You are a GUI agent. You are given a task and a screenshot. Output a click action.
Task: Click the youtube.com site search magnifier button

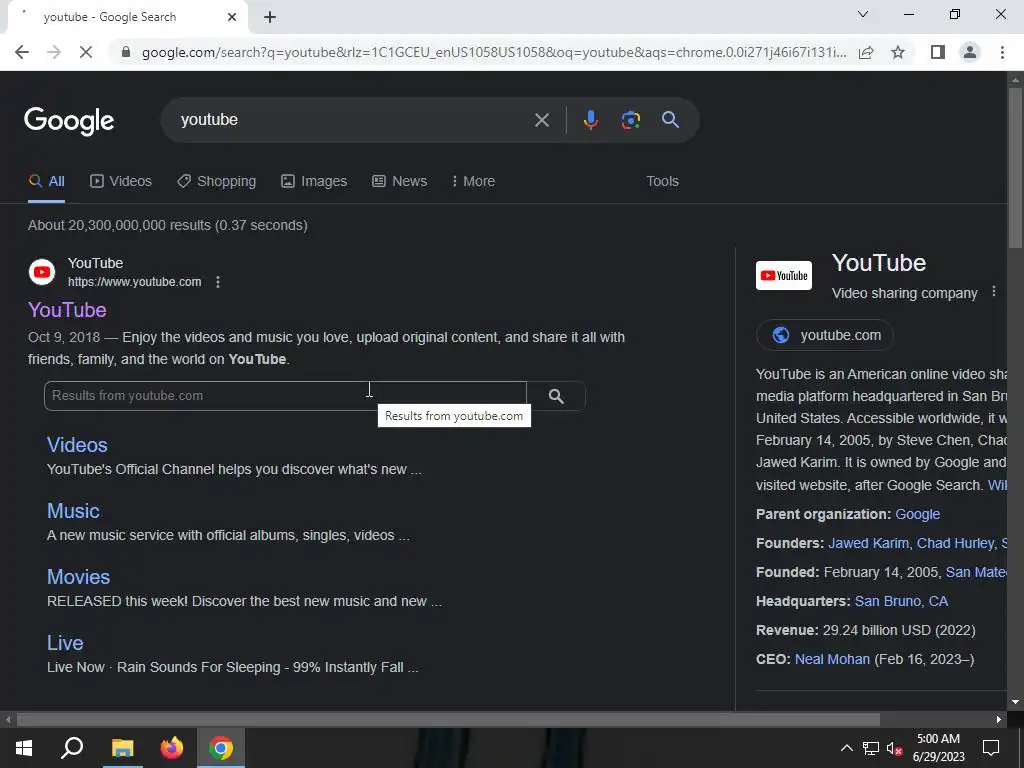556,396
